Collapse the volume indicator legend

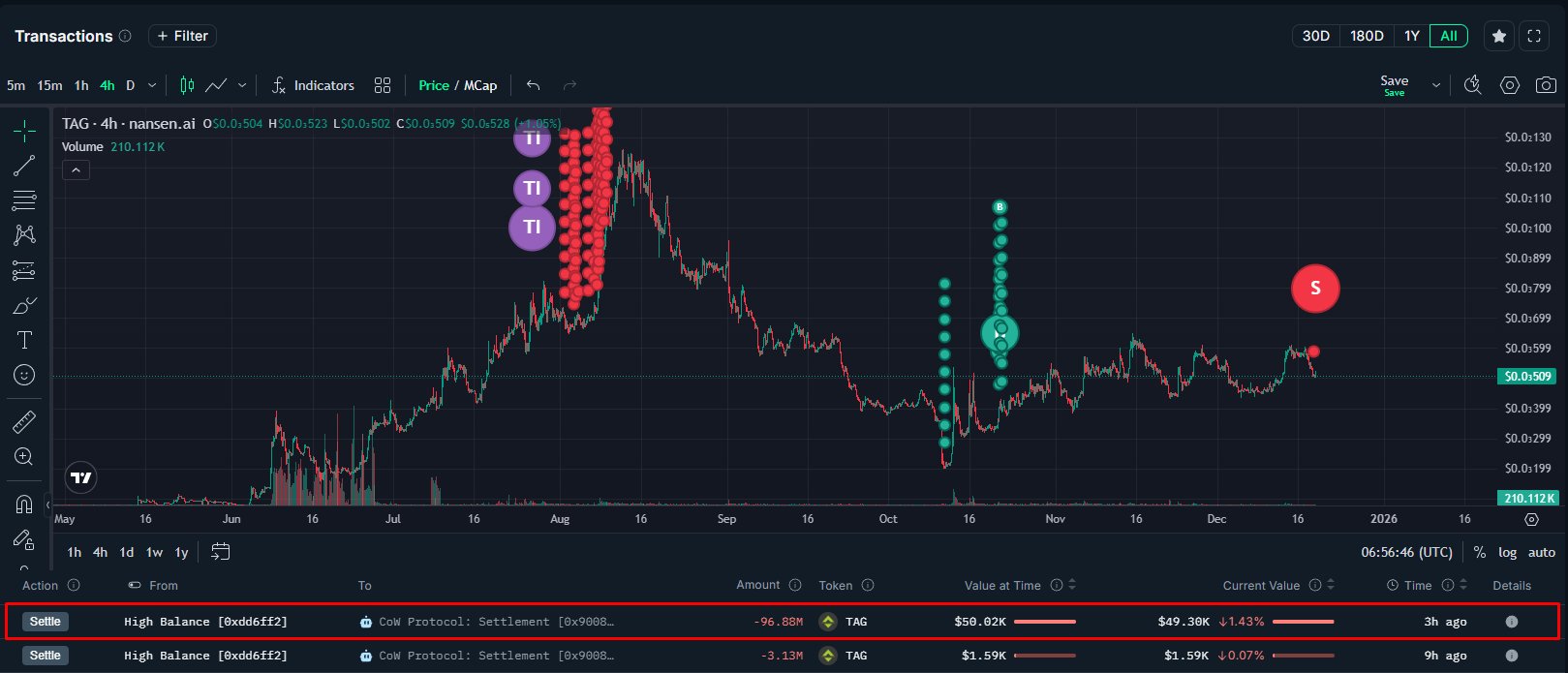pyautogui.click(x=76, y=170)
